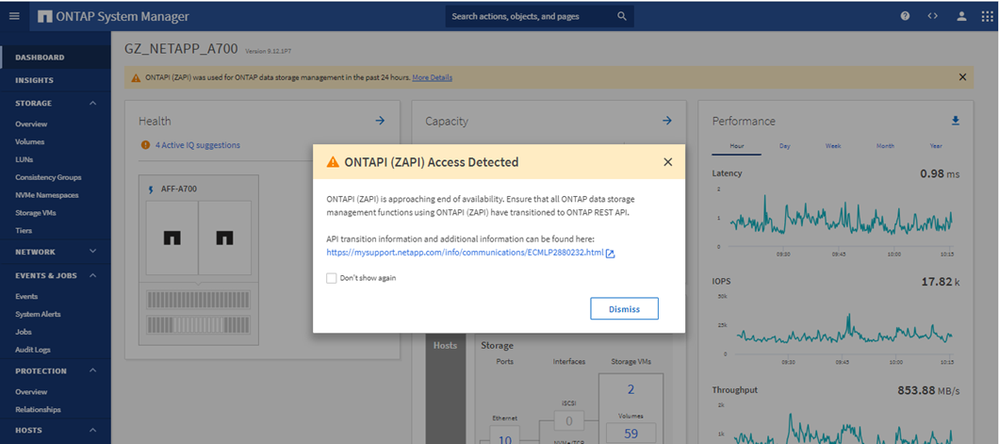Open Health details arrow
Viewport: 999px width, 444px height.
(x=380, y=120)
